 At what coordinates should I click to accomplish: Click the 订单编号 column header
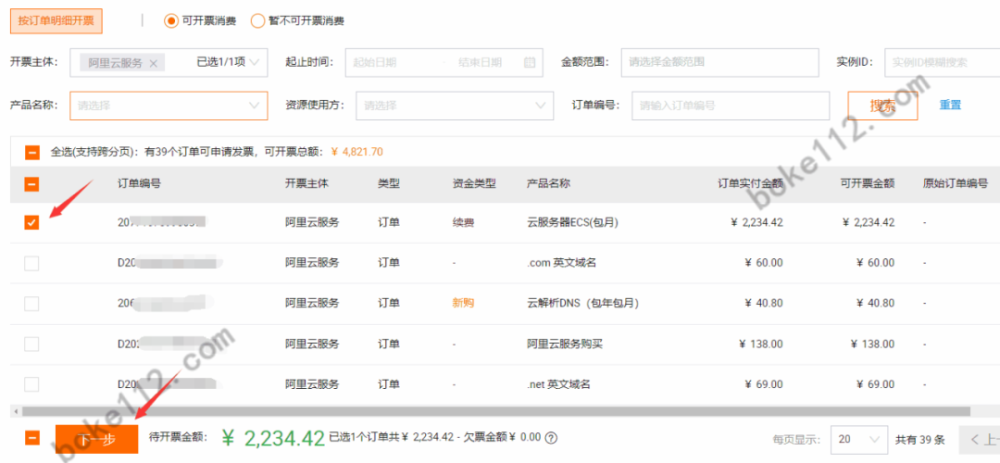(139, 184)
